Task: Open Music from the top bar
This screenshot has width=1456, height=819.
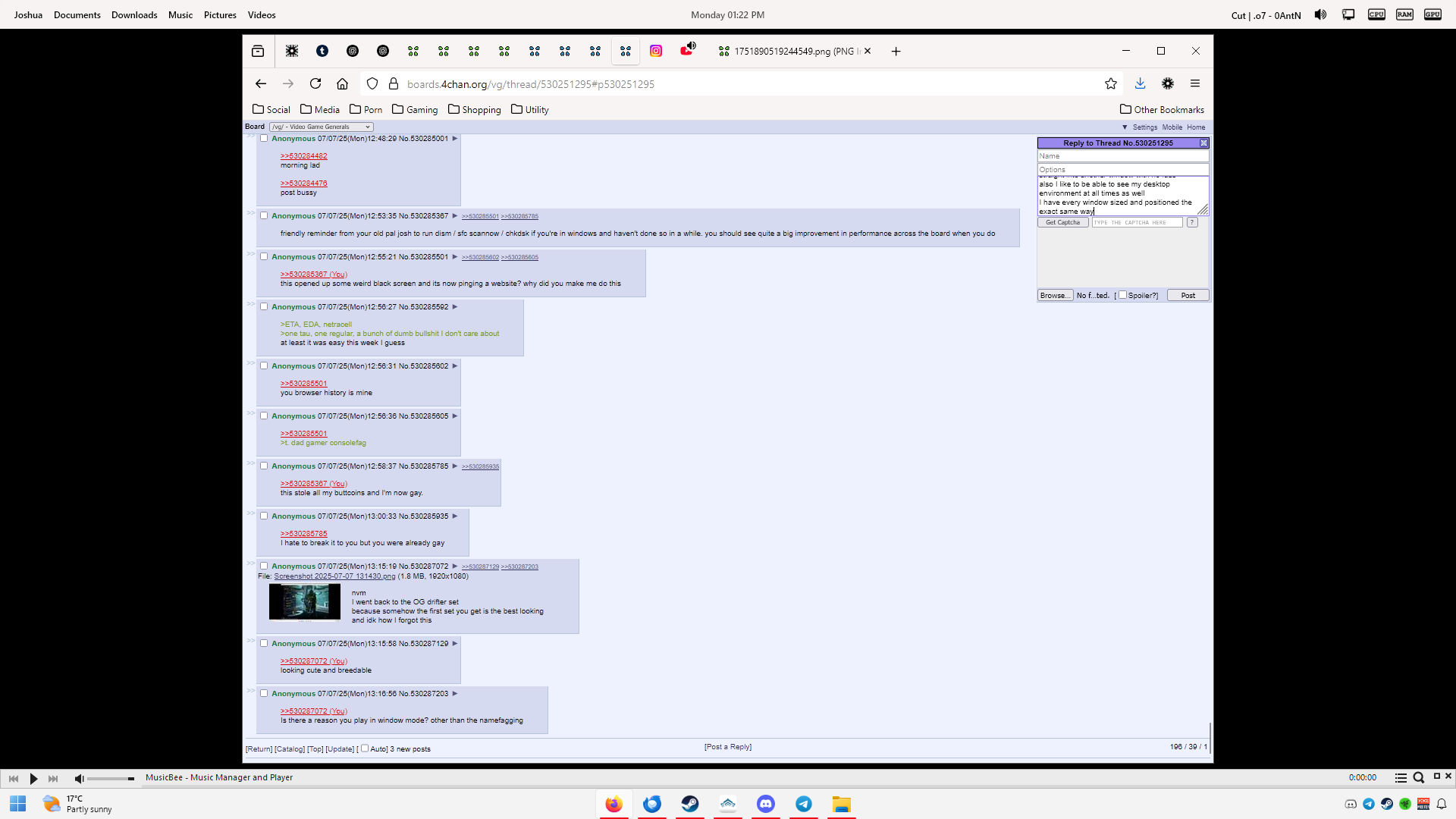Action: (180, 14)
